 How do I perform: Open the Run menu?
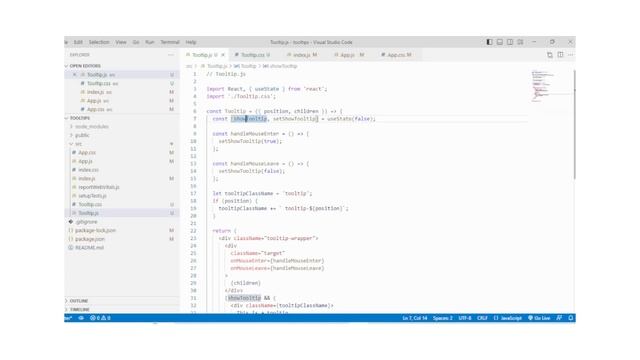point(150,42)
